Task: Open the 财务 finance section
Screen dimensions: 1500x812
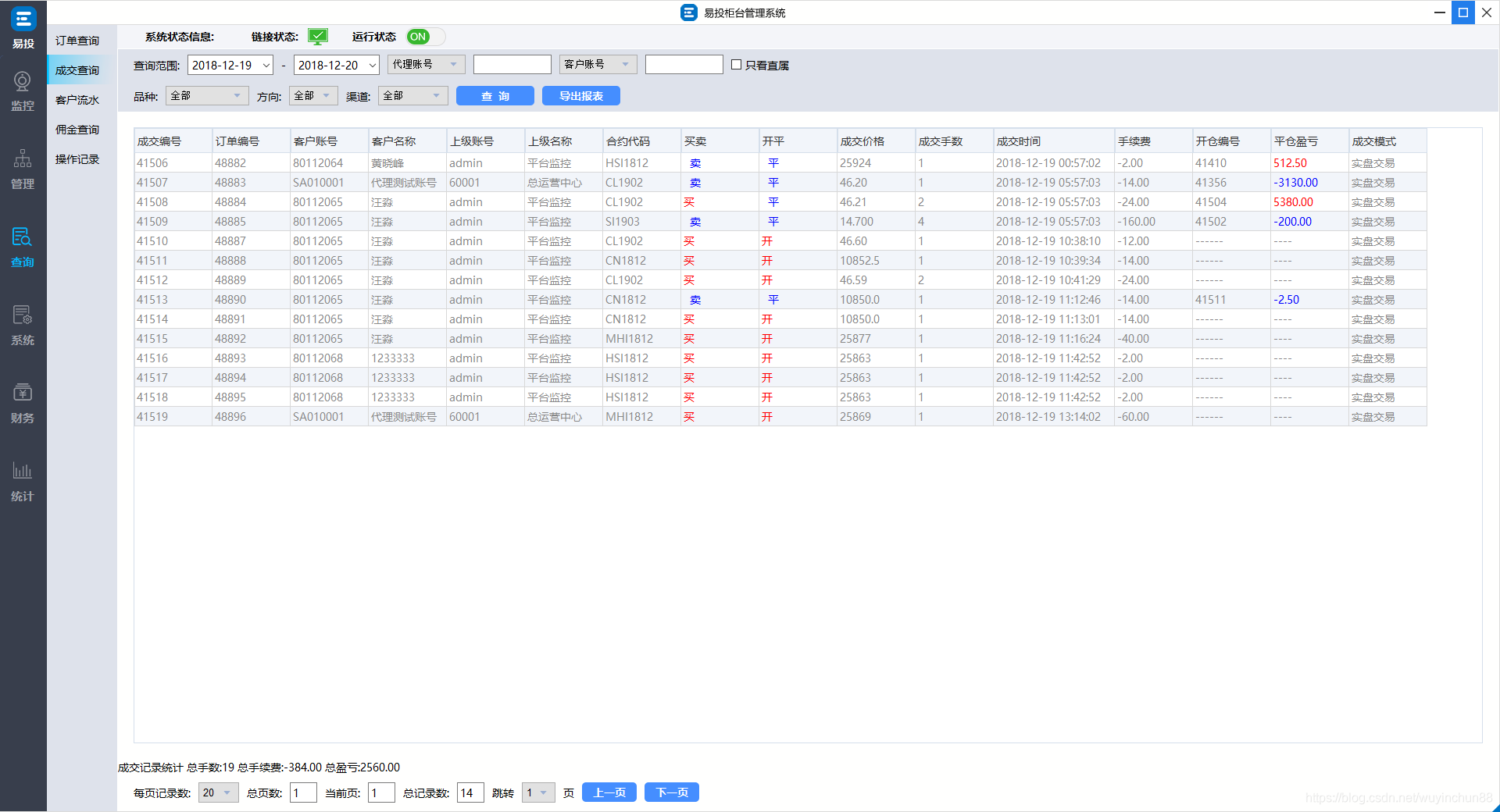Action: point(23,404)
